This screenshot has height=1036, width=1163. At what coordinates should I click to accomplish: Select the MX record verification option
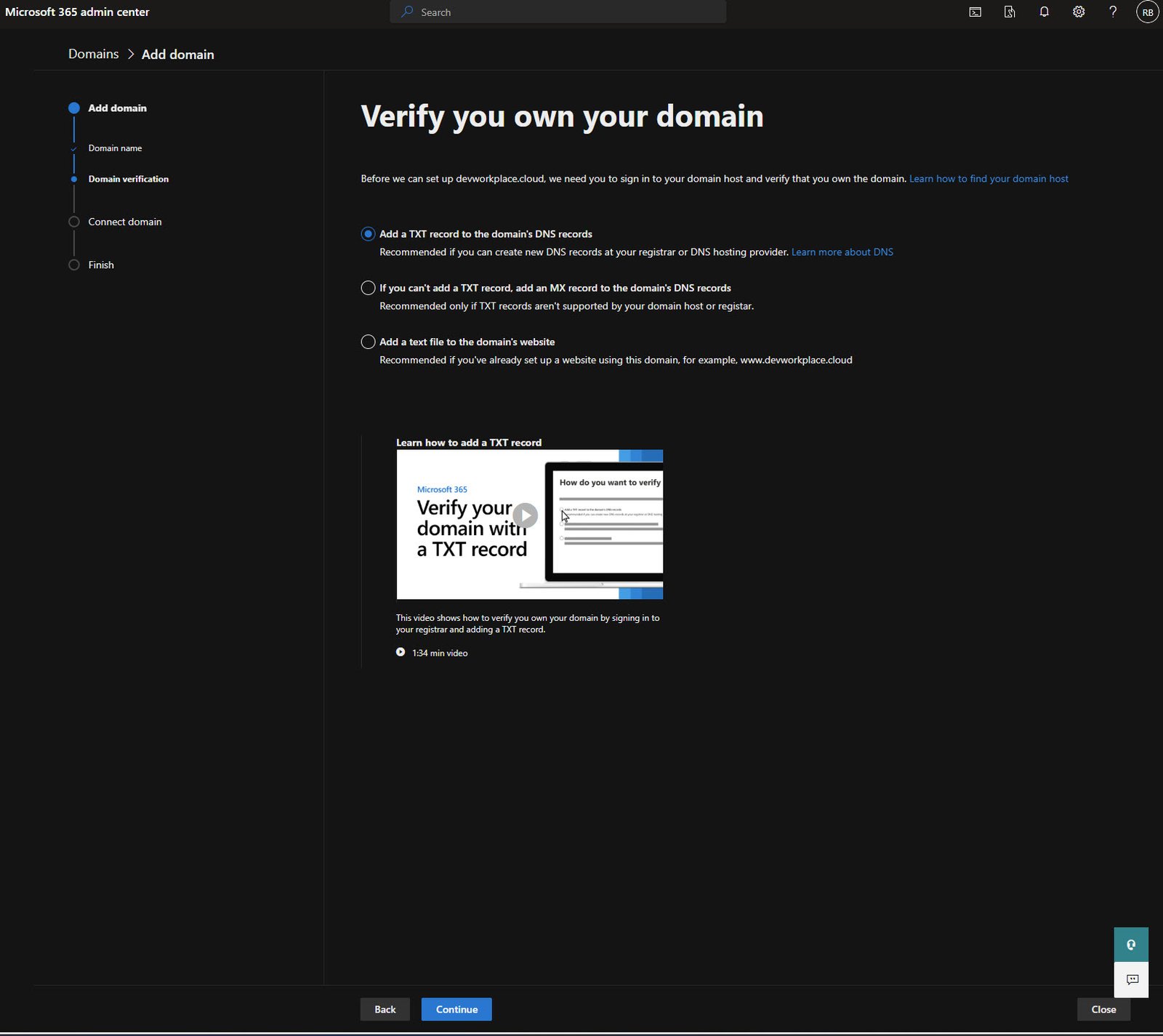point(369,288)
